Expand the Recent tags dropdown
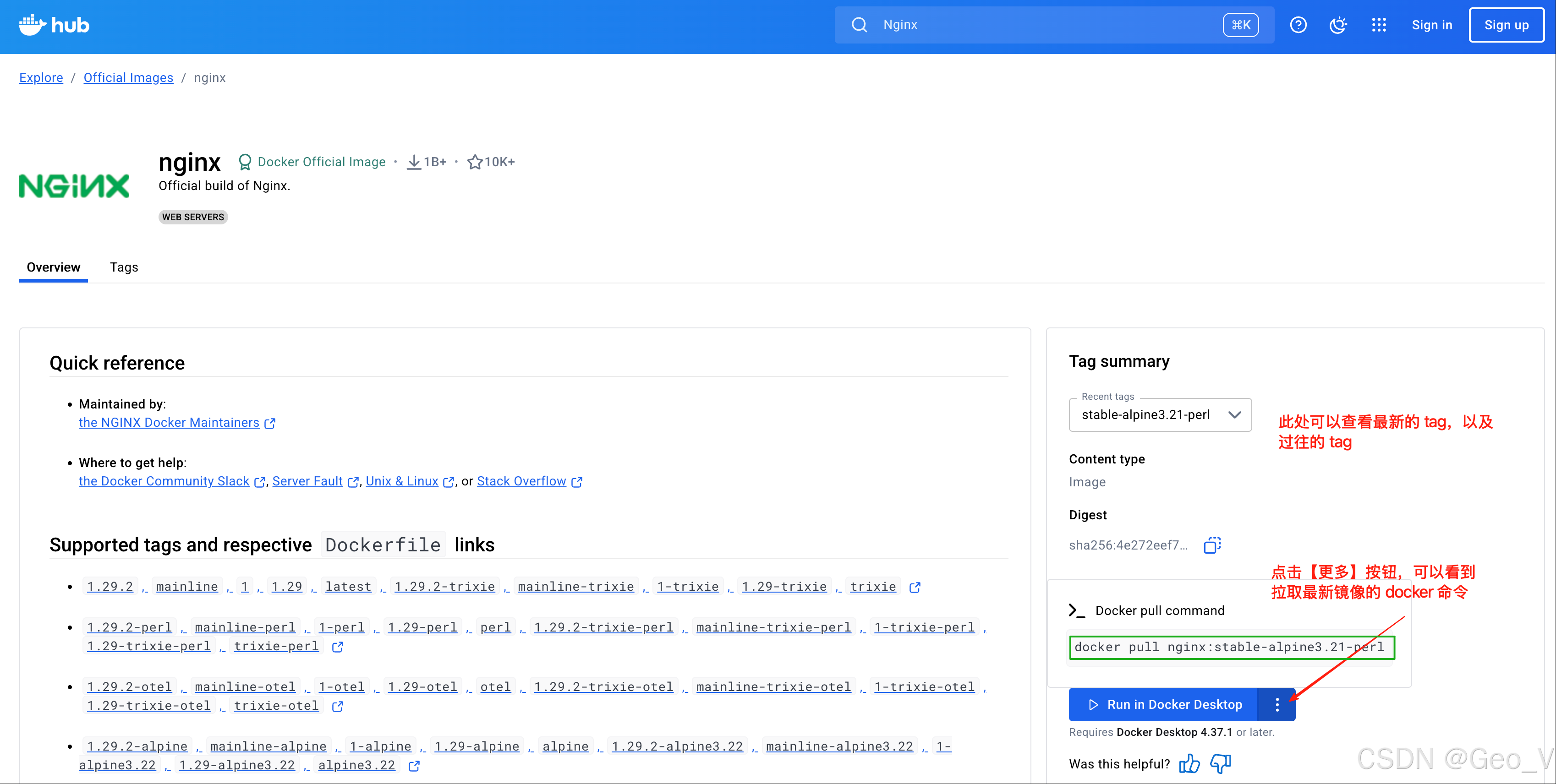1556x784 pixels. (x=1160, y=414)
